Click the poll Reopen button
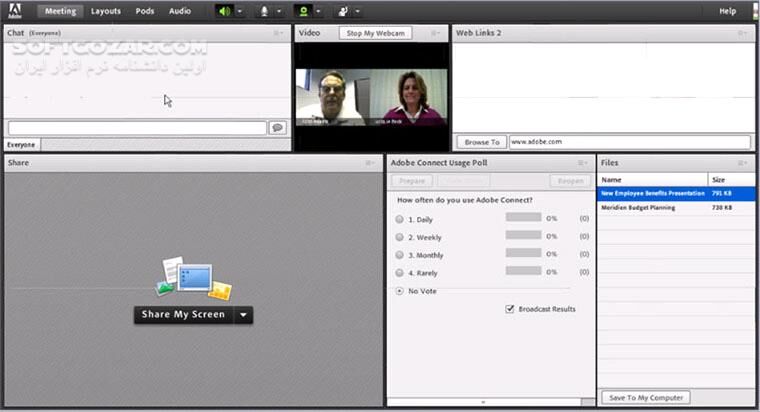 coord(570,181)
